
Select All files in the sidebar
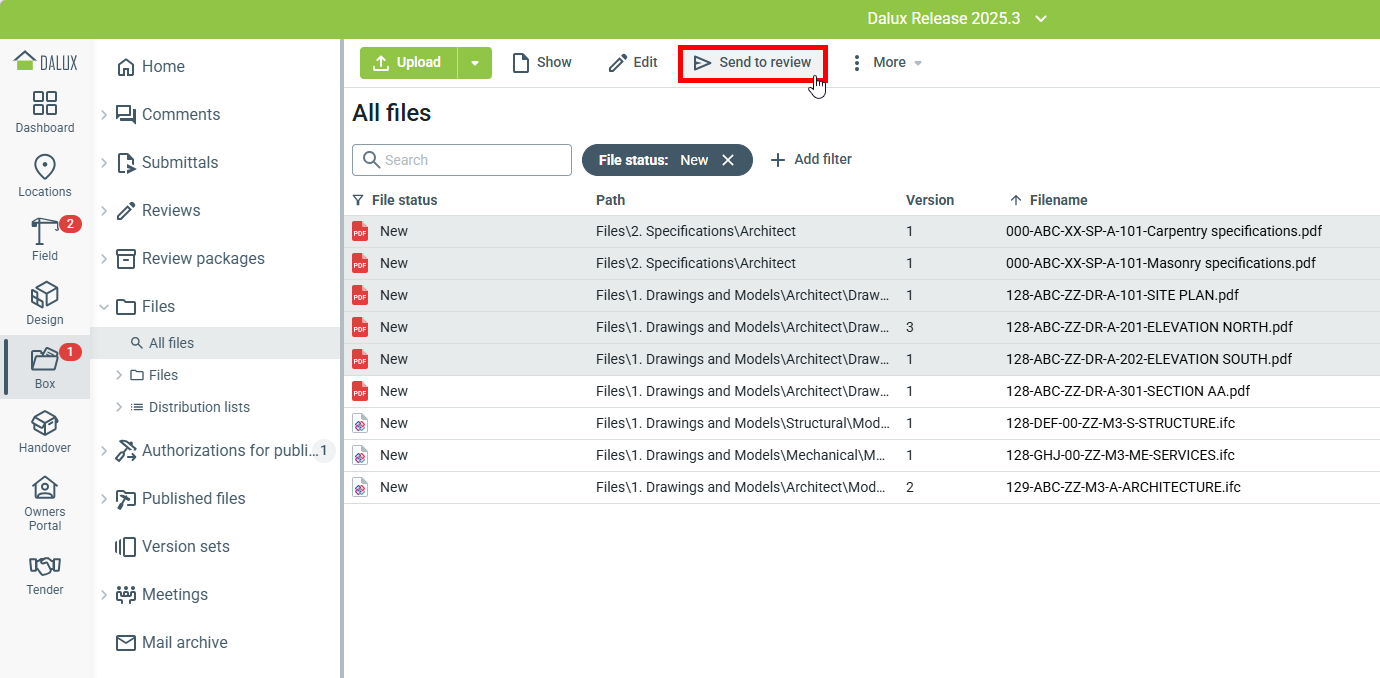point(171,343)
